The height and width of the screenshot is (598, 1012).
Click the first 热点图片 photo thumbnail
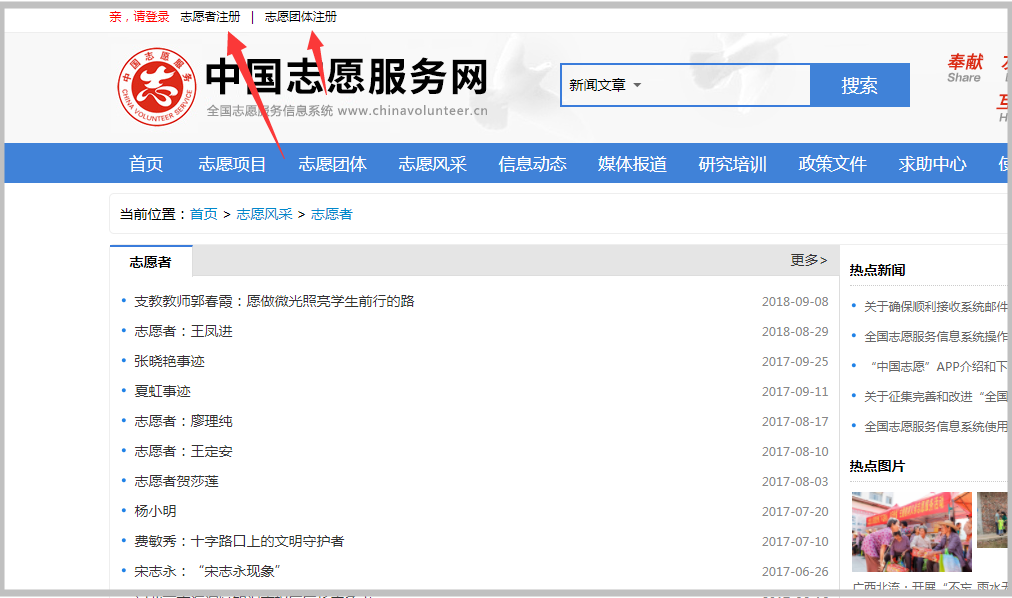pyautogui.click(x=910, y=532)
